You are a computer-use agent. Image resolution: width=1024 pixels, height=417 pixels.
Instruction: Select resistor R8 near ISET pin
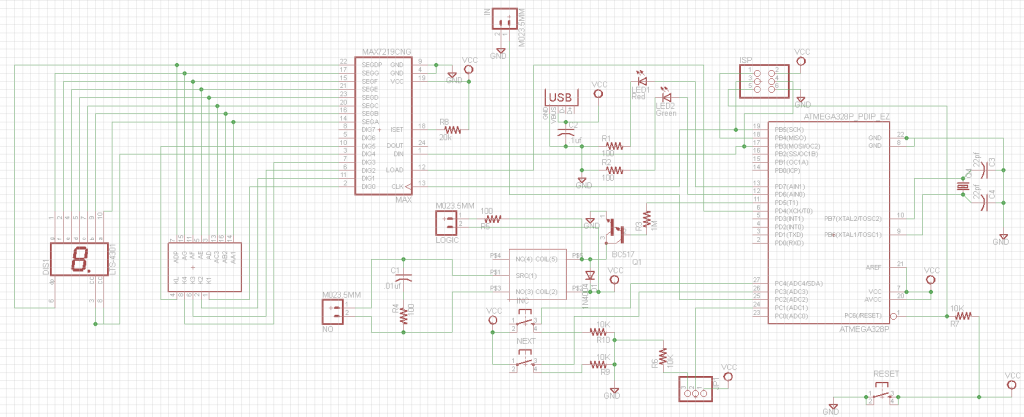[x=453, y=129]
